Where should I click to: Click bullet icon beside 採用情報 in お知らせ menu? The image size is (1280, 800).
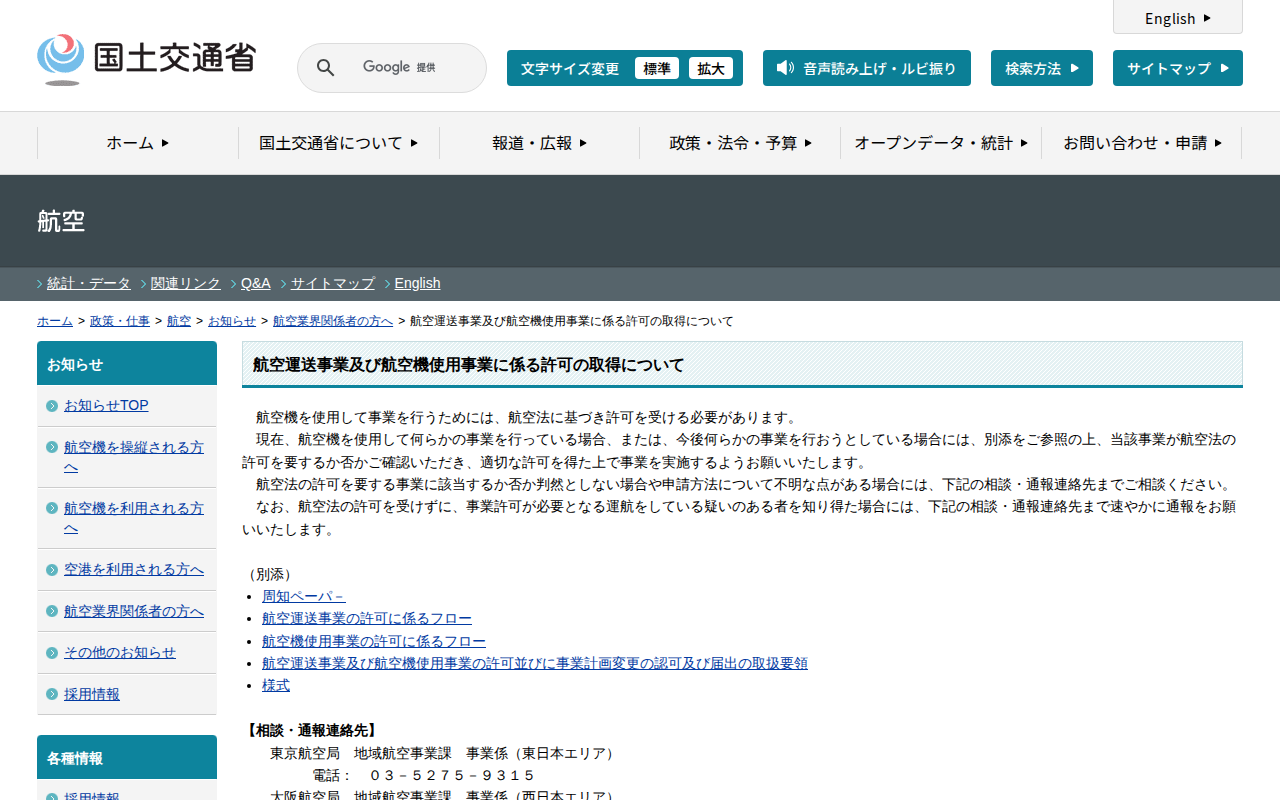click(x=52, y=694)
